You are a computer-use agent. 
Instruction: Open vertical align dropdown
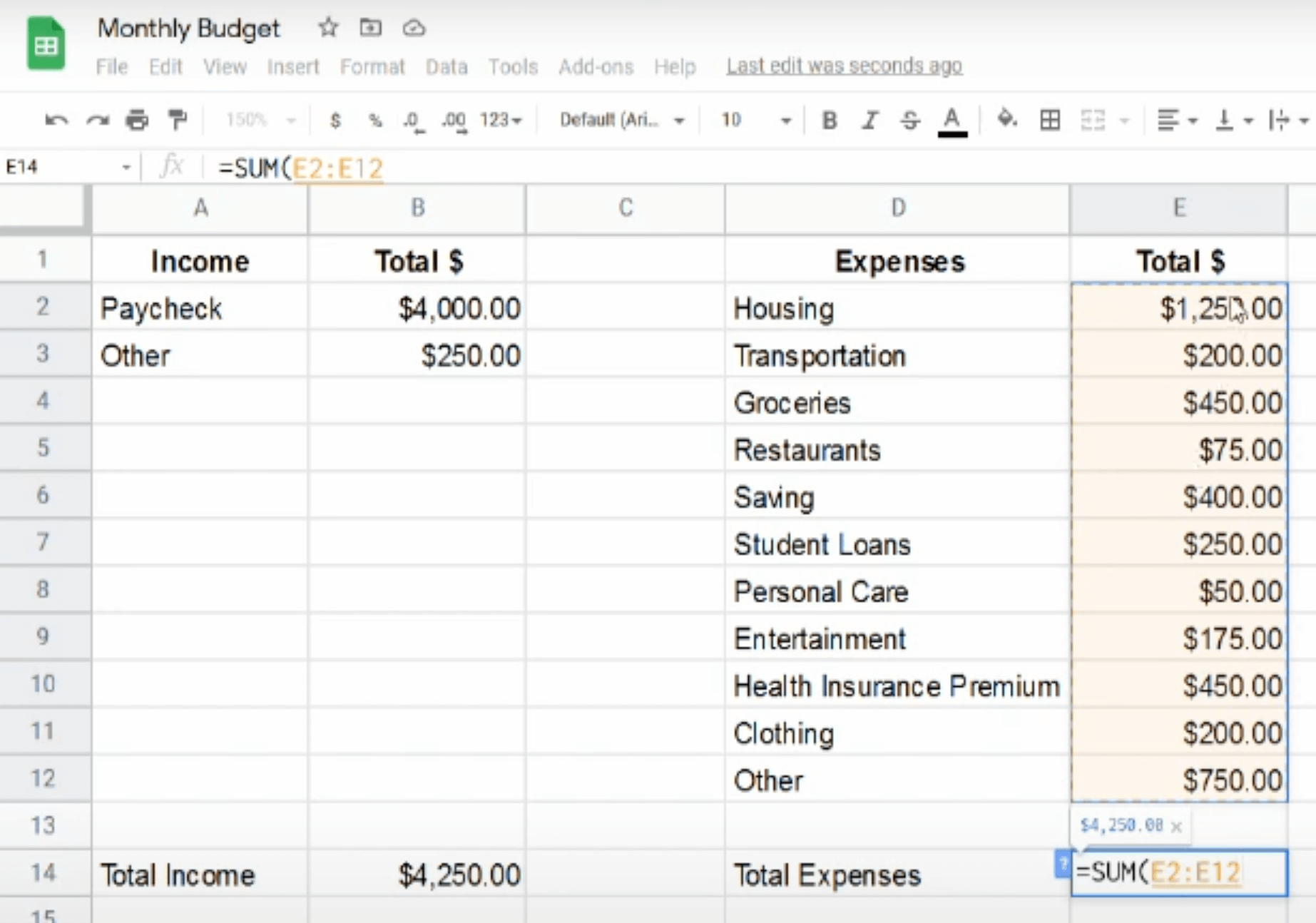pyautogui.click(x=1233, y=120)
